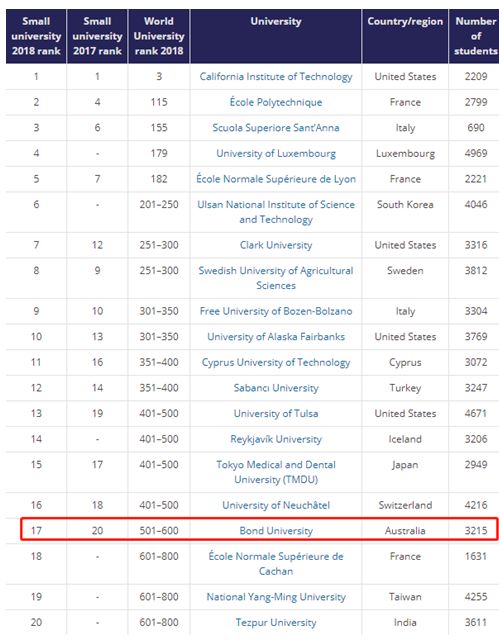Open Sabancı University link
The width and height of the screenshot is (499, 640).
pos(276,388)
